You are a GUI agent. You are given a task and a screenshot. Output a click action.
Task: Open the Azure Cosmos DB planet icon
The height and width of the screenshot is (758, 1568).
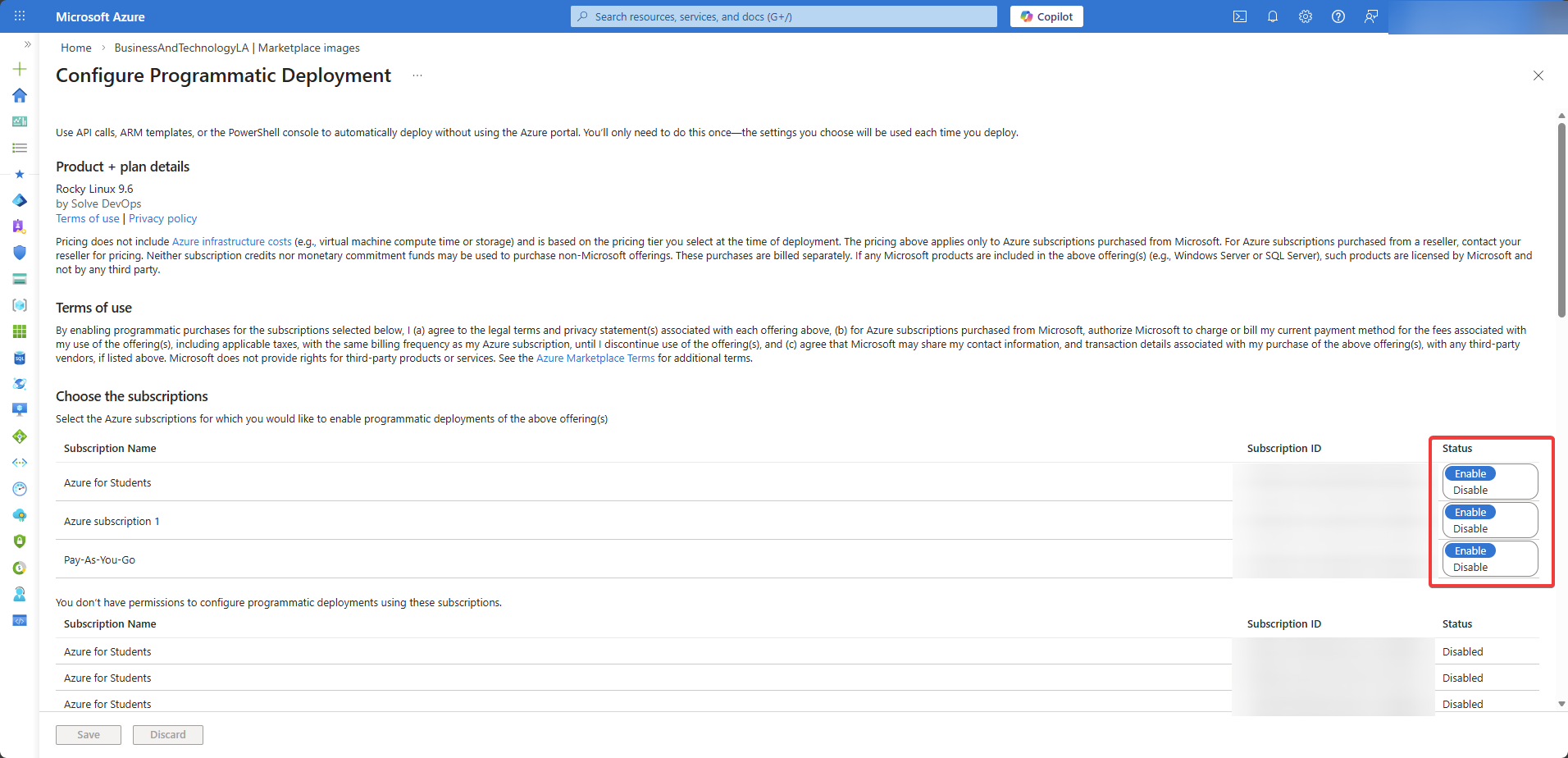tap(20, 384)
